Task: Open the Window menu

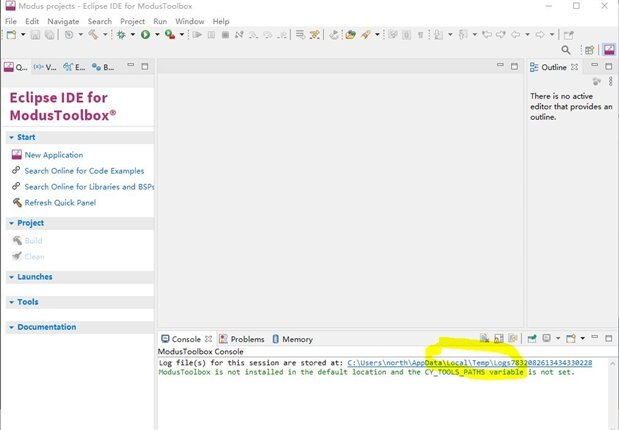Action: coord(189,21)
